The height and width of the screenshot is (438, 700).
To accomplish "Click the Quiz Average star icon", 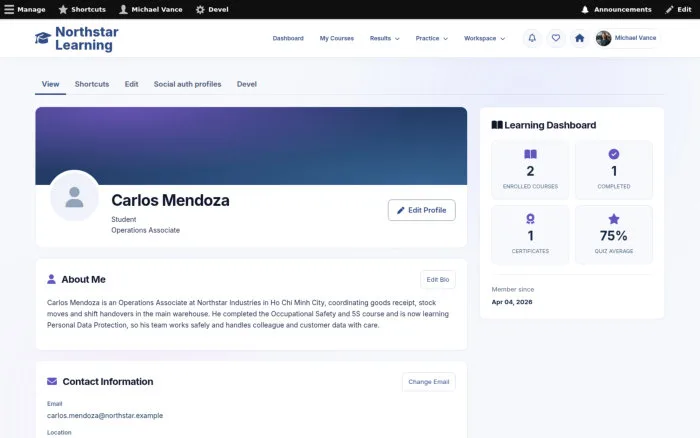I will 614,219.
